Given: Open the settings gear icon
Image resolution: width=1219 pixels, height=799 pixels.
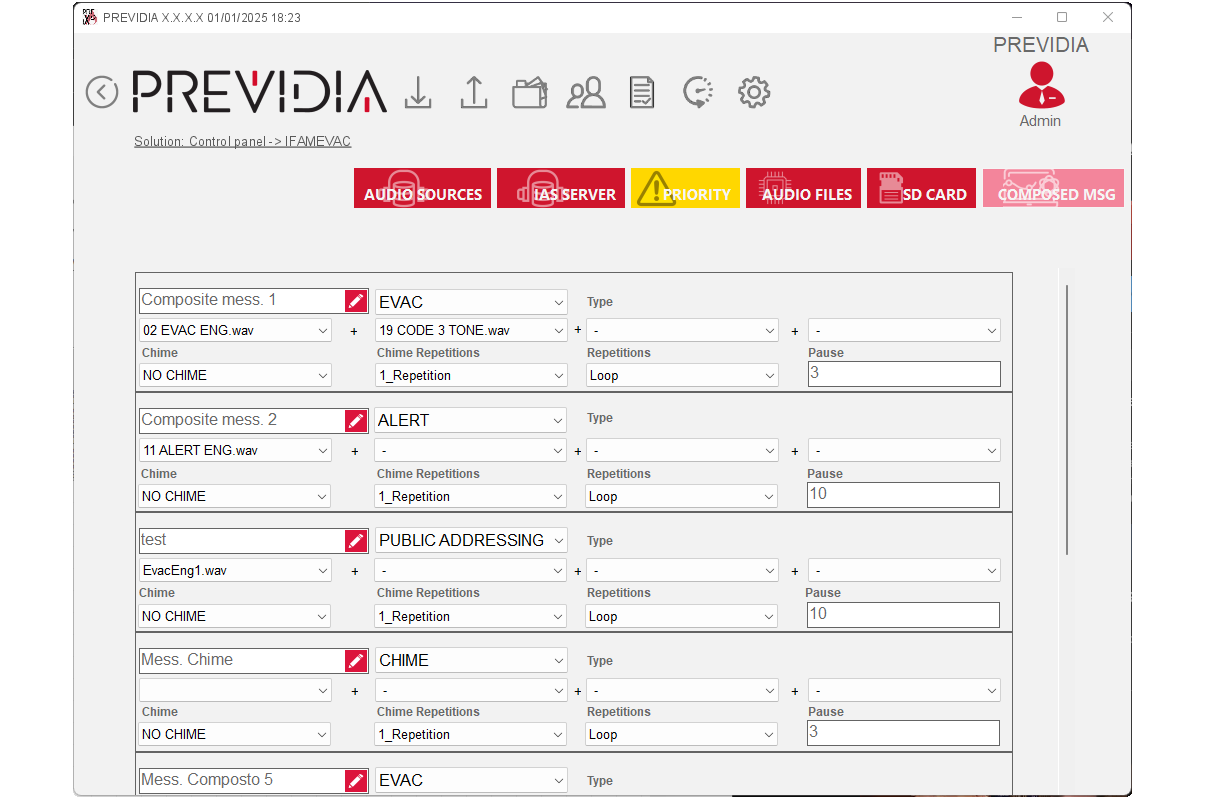Looking at the screenshot, I should coord(753,92).
